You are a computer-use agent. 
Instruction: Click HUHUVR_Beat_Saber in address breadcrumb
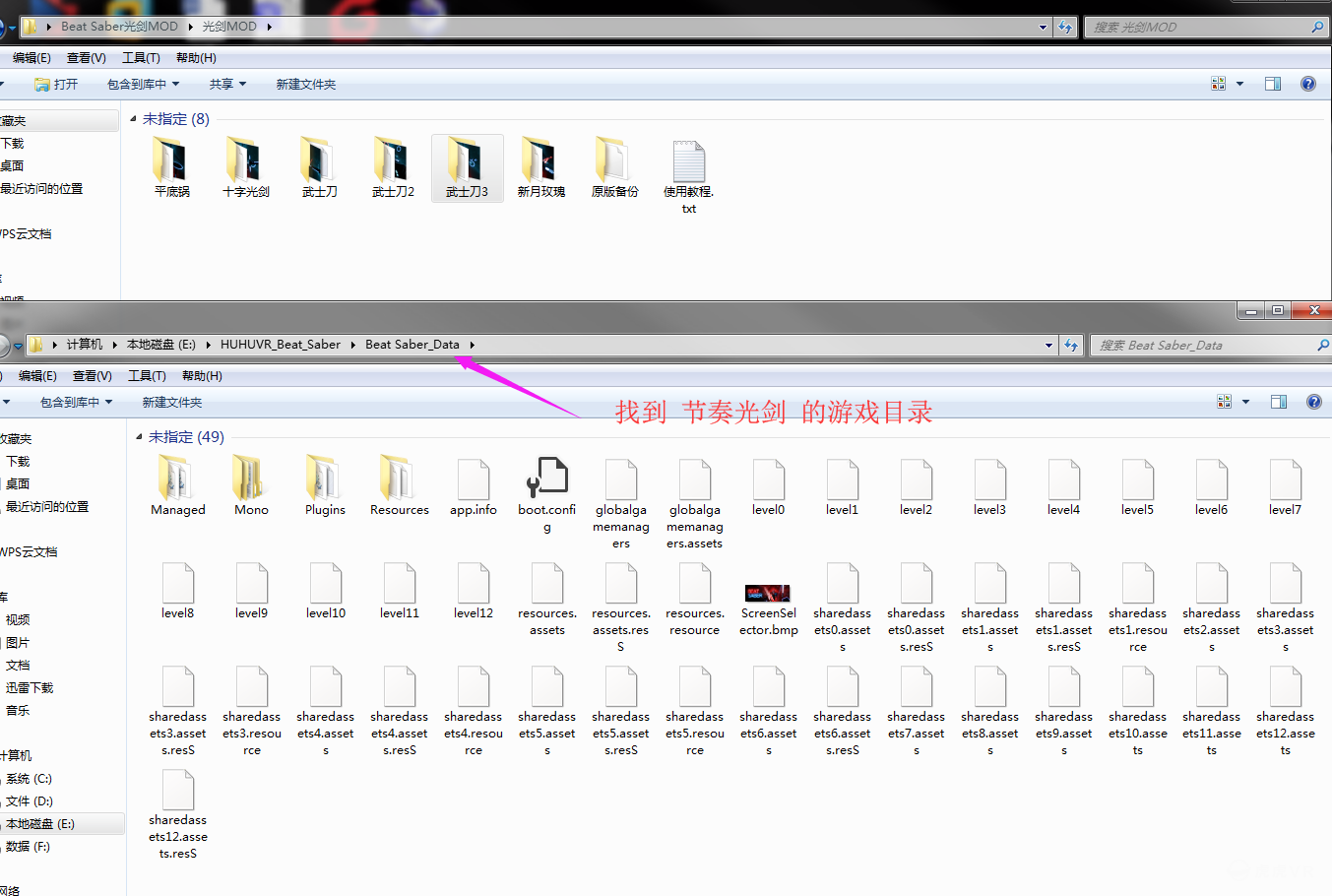tap(280, 345)
